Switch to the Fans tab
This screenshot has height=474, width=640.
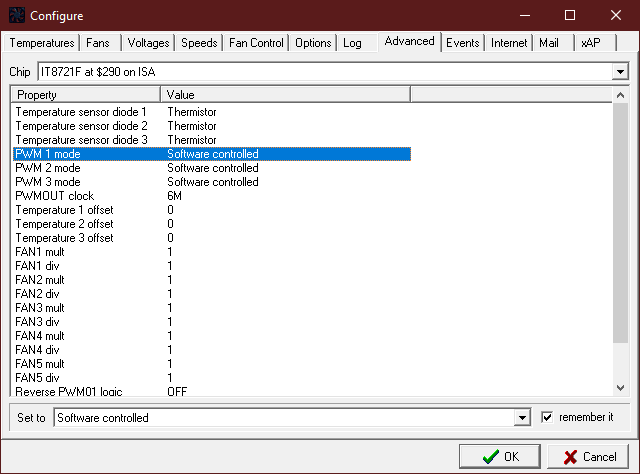(98, 43)
